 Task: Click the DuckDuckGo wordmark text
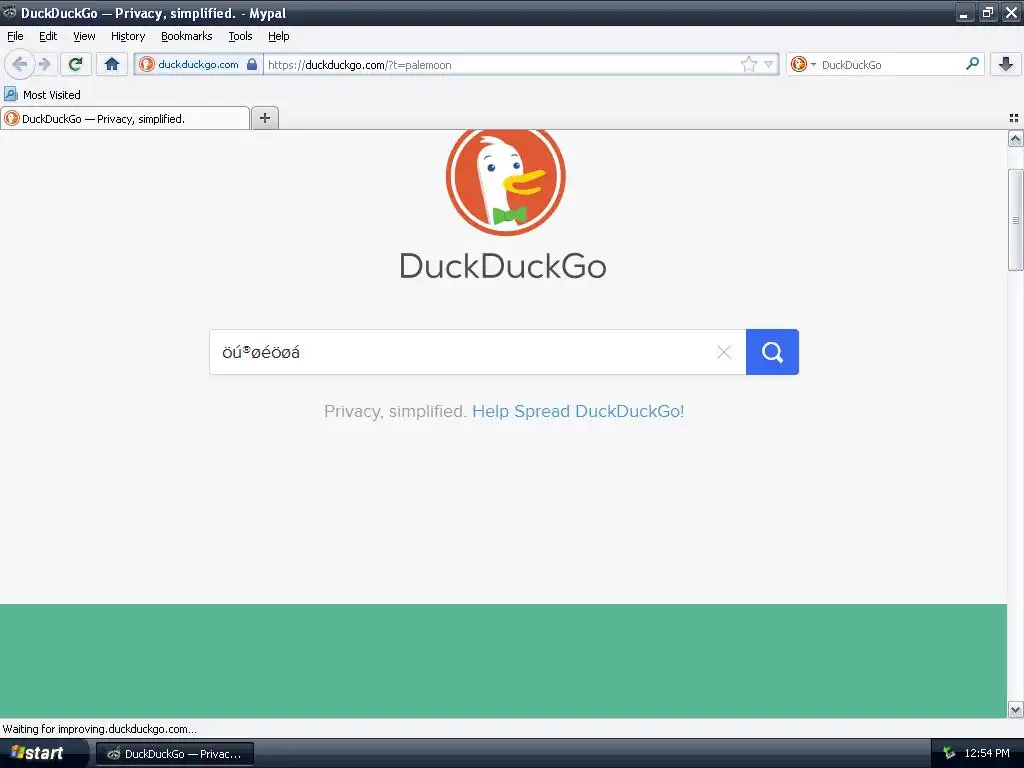coord(503,266)
